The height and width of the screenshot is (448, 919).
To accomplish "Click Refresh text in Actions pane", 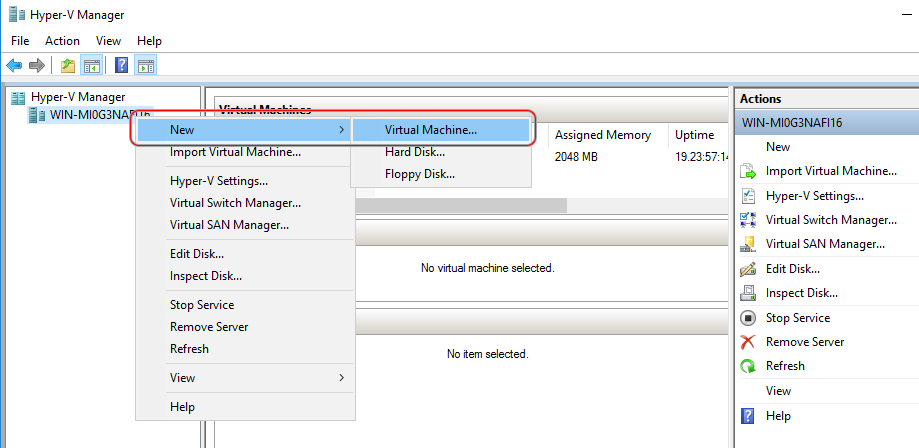I will click(x=785, y=366).
